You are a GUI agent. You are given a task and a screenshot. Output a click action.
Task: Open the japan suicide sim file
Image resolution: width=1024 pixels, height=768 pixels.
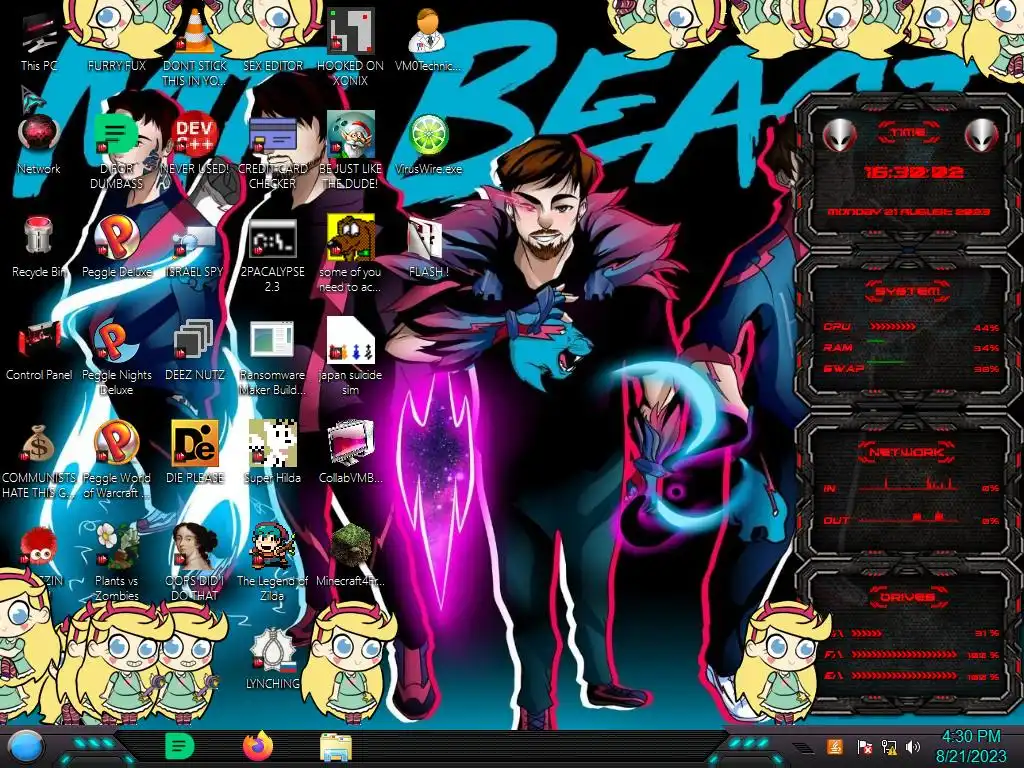(x=351, y=357)
